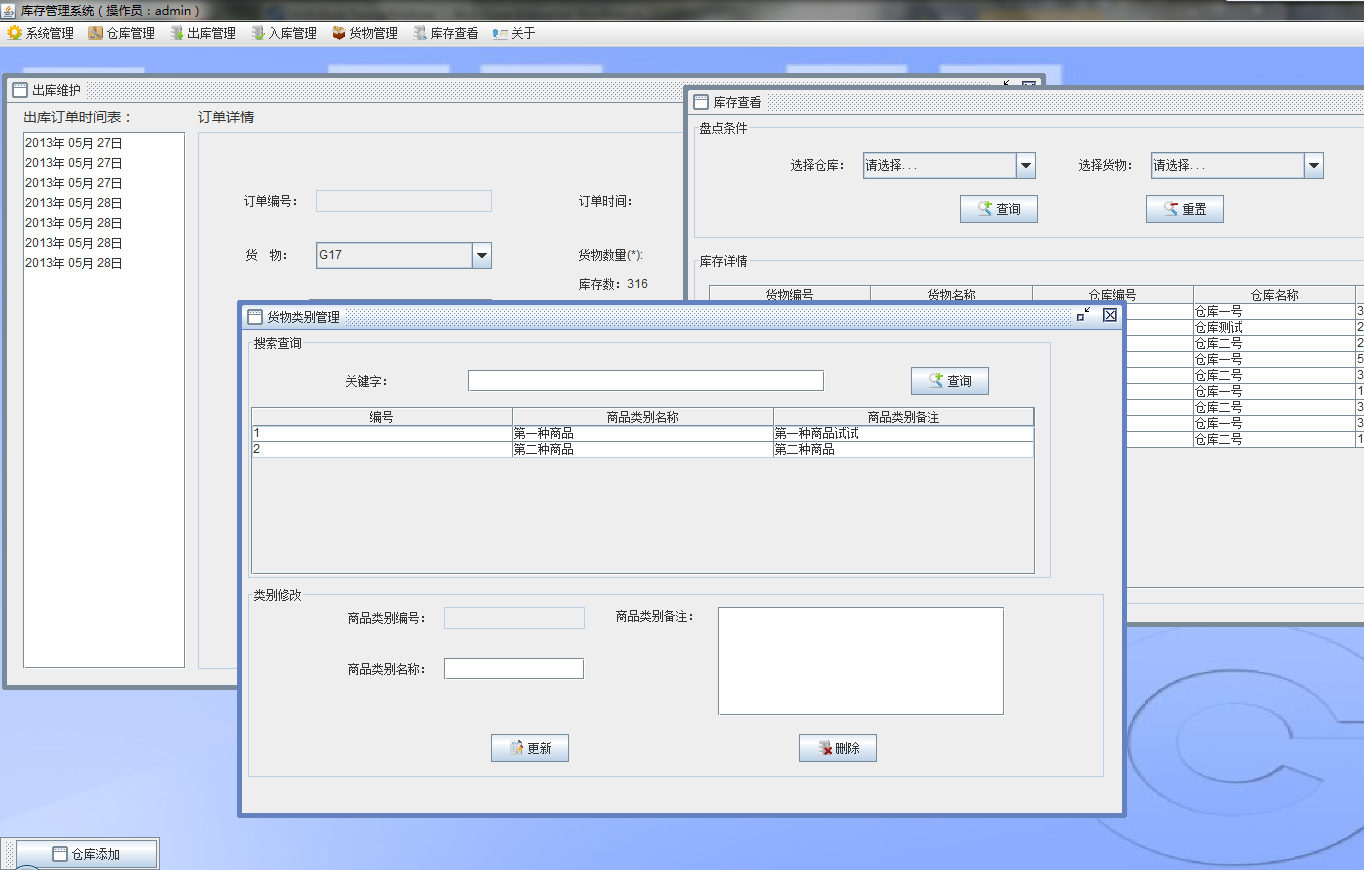Click 查询 in 货物类别管理 window
Image resolution: width=1364 pixels, height=870 pixels.
tap(949, 381)
